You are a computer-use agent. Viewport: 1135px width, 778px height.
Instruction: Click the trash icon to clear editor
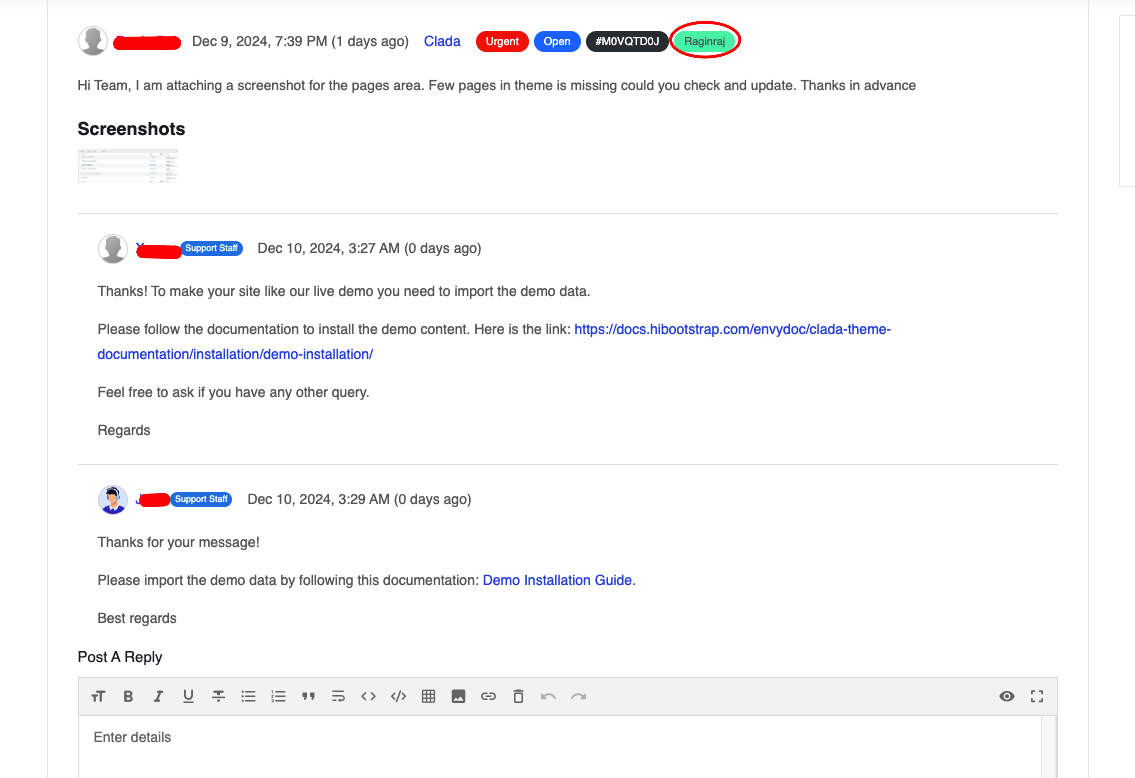click(518, 696)
